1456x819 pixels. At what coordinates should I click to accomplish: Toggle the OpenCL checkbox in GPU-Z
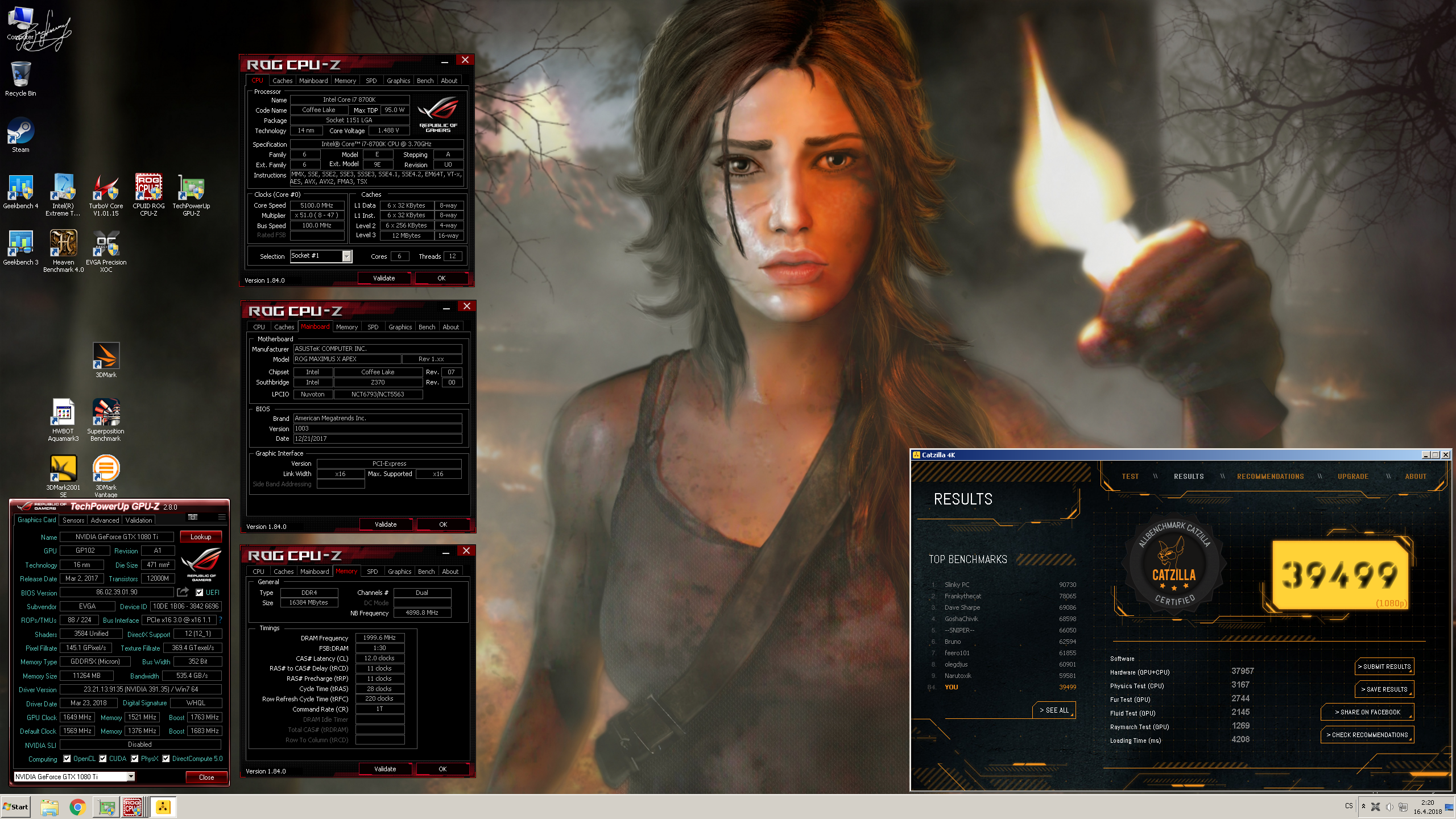coord(67,758)
